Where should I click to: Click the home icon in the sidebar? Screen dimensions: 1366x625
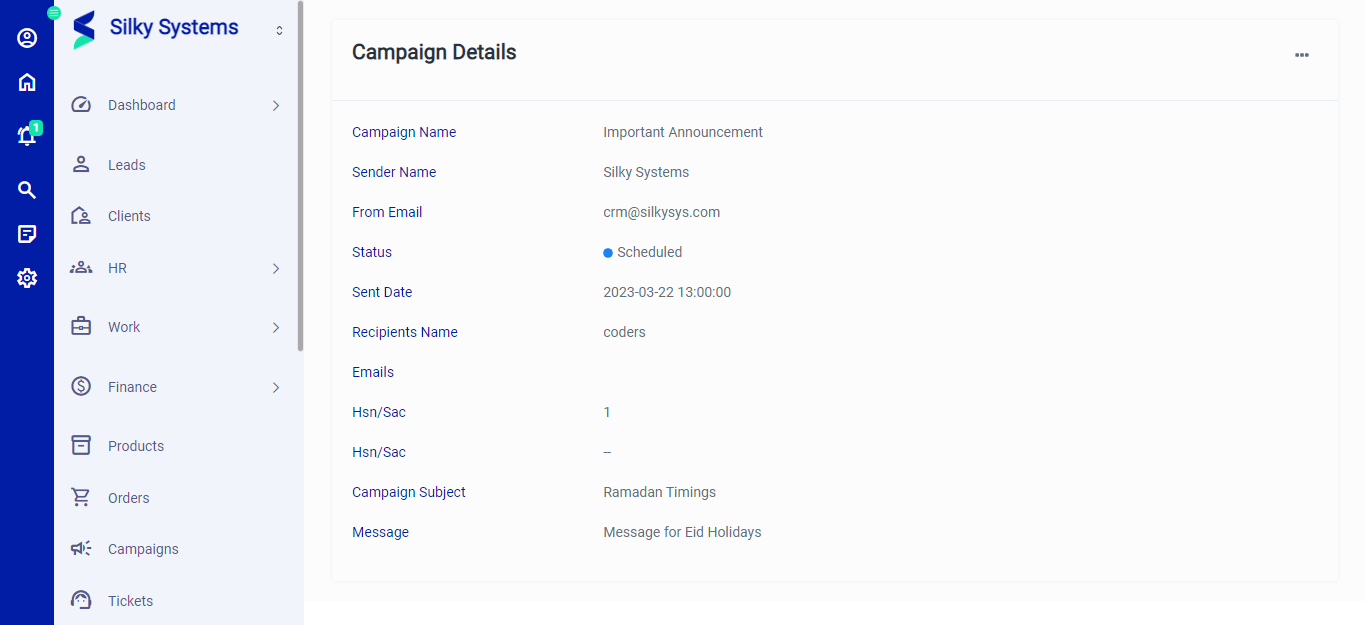click(x=26, y=82)
